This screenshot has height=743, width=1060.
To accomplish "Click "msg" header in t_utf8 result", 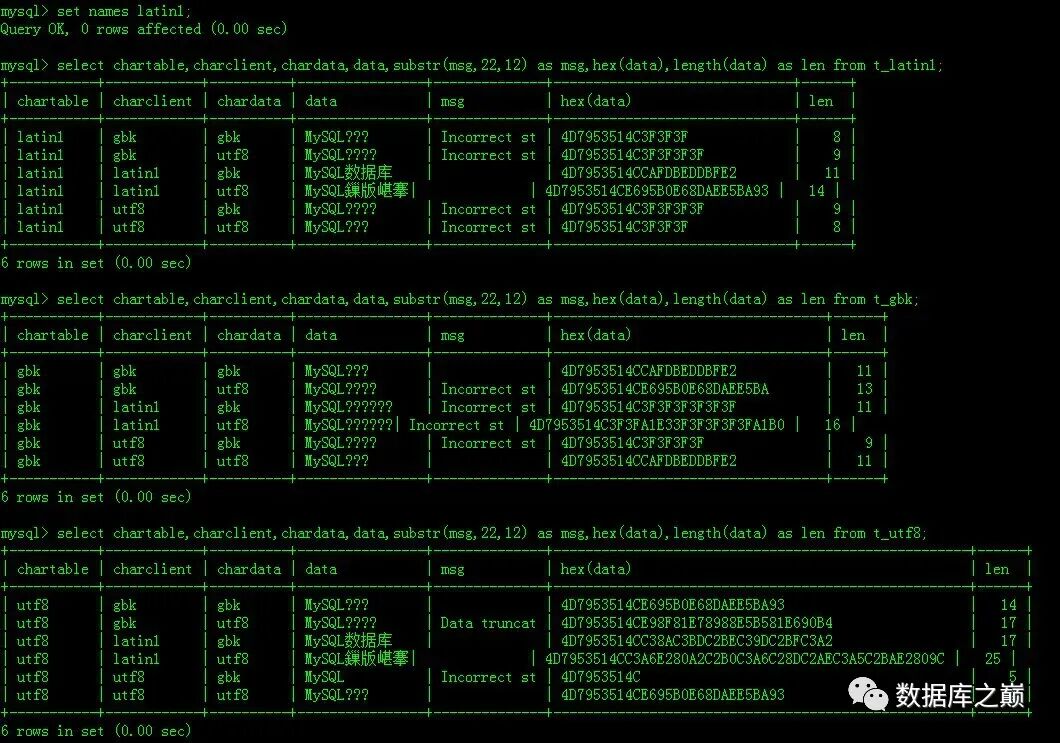I will point(452,569).
